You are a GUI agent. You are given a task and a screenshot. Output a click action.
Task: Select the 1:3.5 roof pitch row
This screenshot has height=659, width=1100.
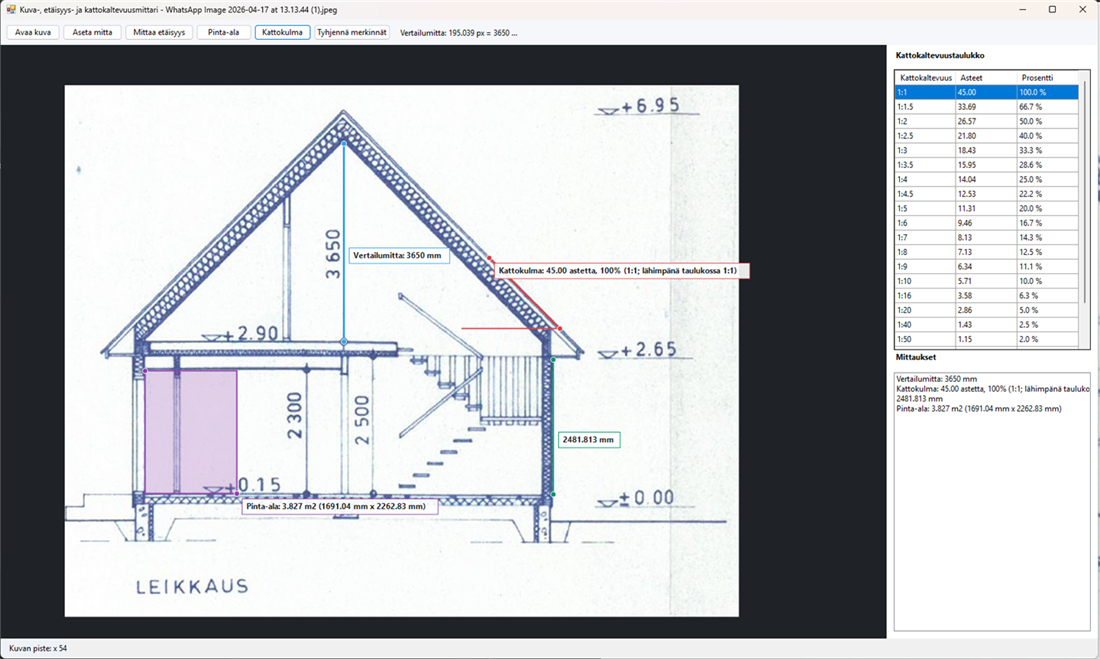[987, 165]
